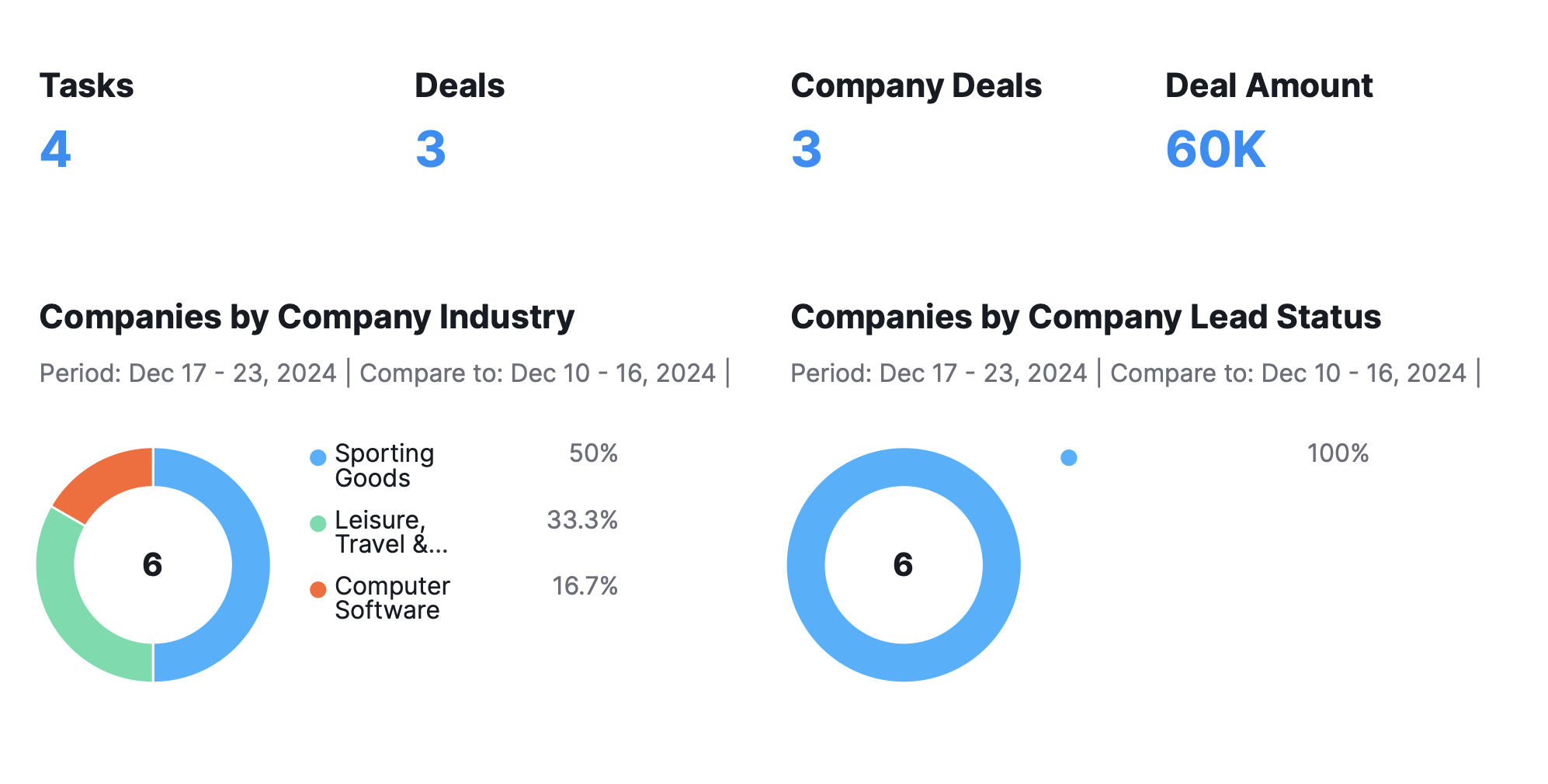
Task: Select the truncated Leisure, Travel legend label
Action: (391, 532)
